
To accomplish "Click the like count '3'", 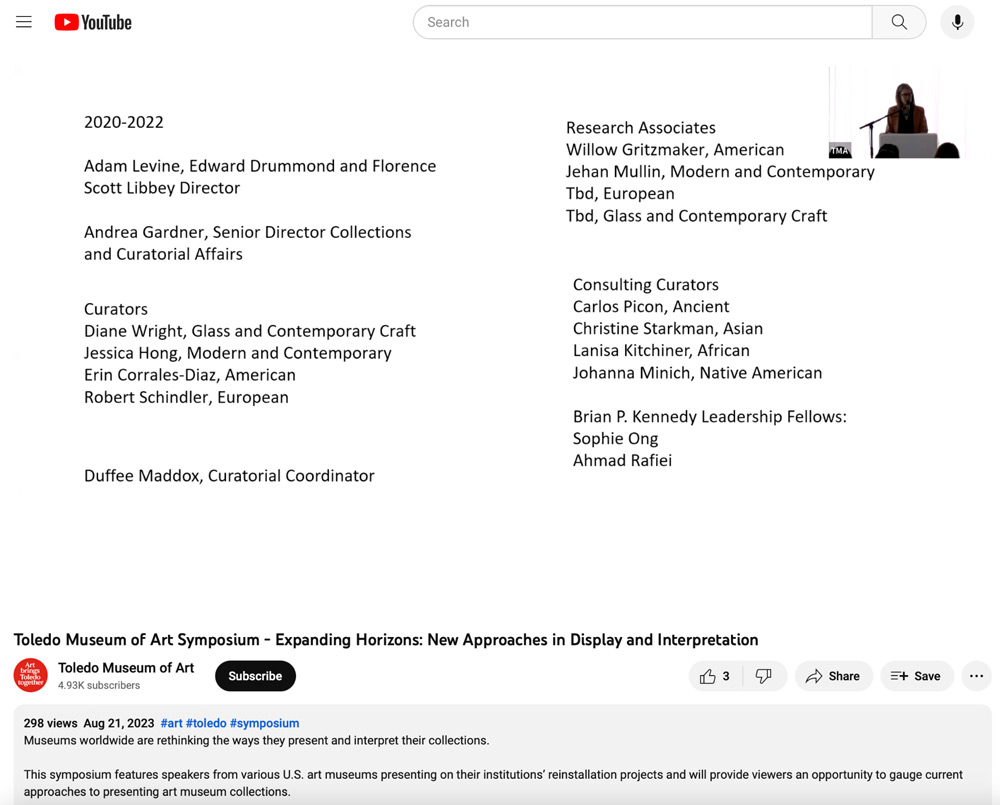I will 726,676.
